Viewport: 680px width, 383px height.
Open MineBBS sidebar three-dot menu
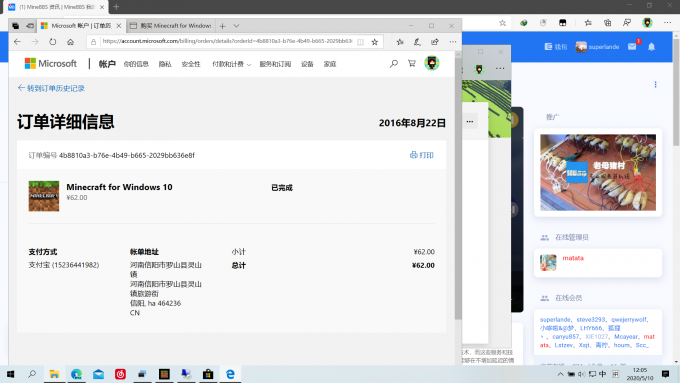[655, 85]
